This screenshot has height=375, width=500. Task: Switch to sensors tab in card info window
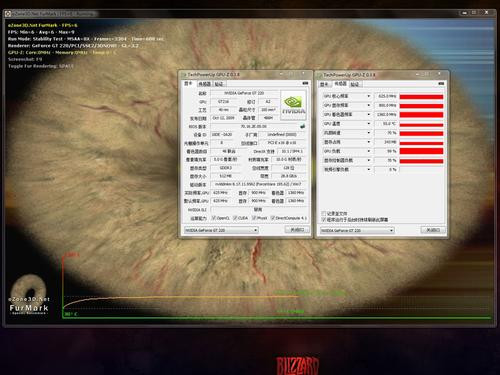tap(205, 84)
